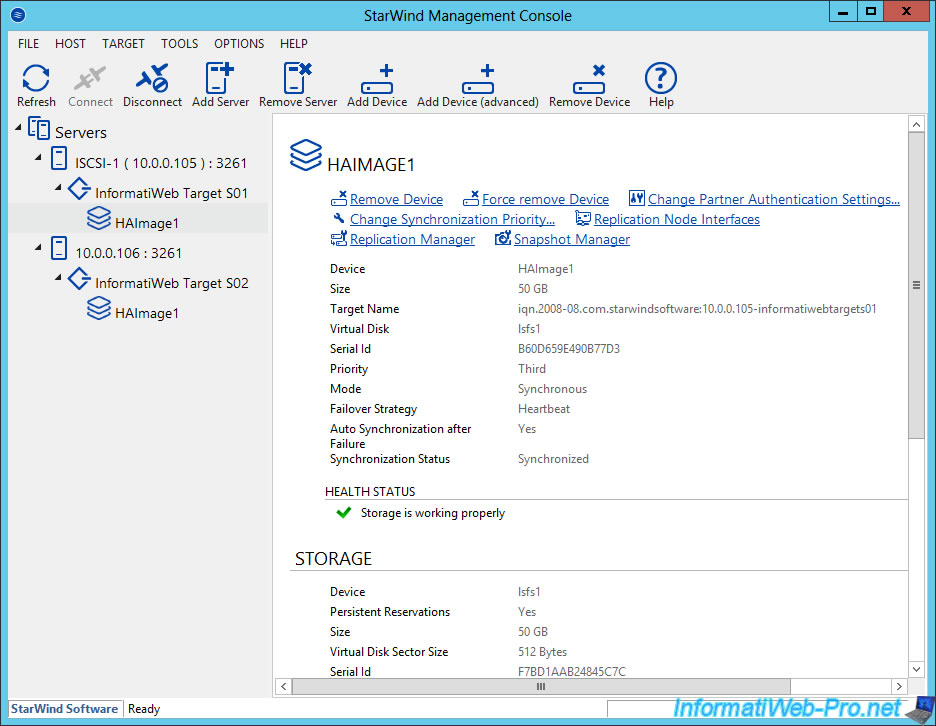Open Help from the toolbar
The width and height of the screenshot is (936, 726).
coord(660,80)
